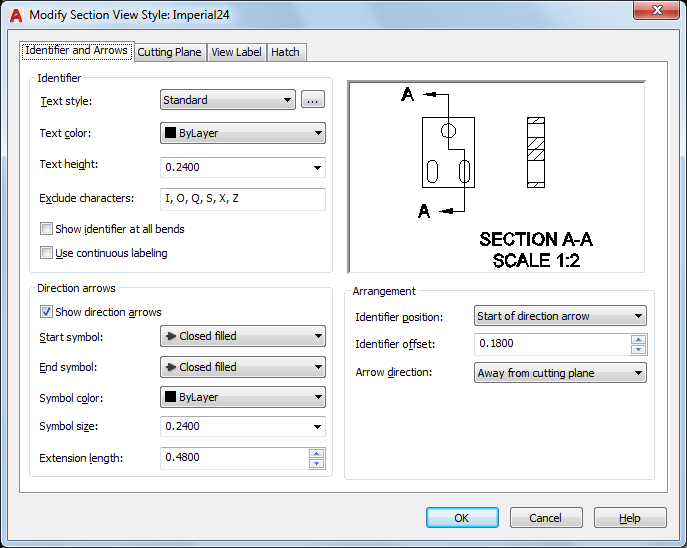Increase Identifier offset with up spinner arrow

click(639, 340)
